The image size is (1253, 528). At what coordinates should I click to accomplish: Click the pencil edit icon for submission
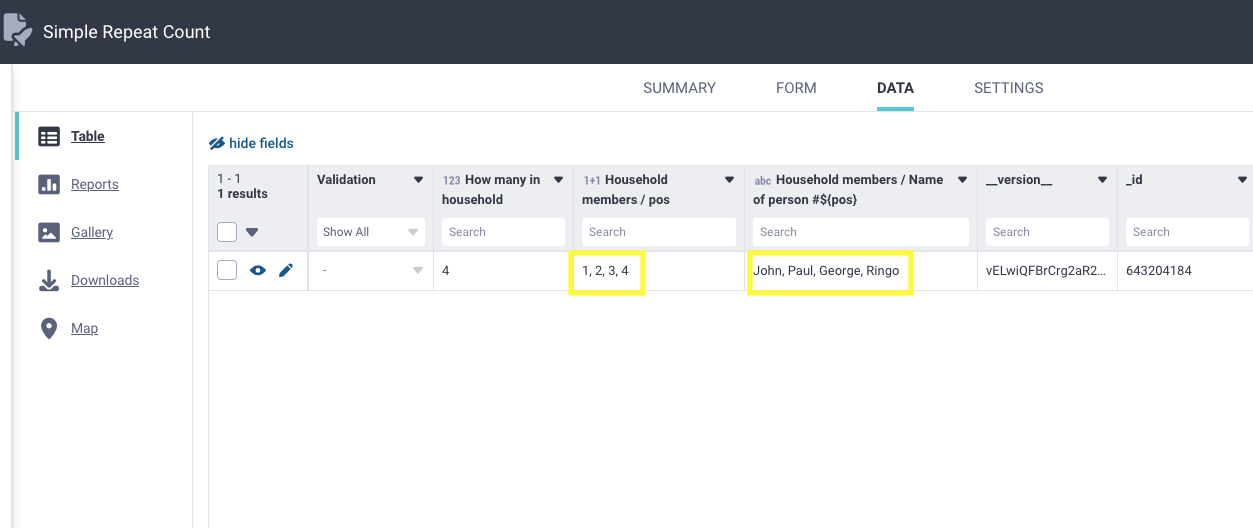click(286, 270)
